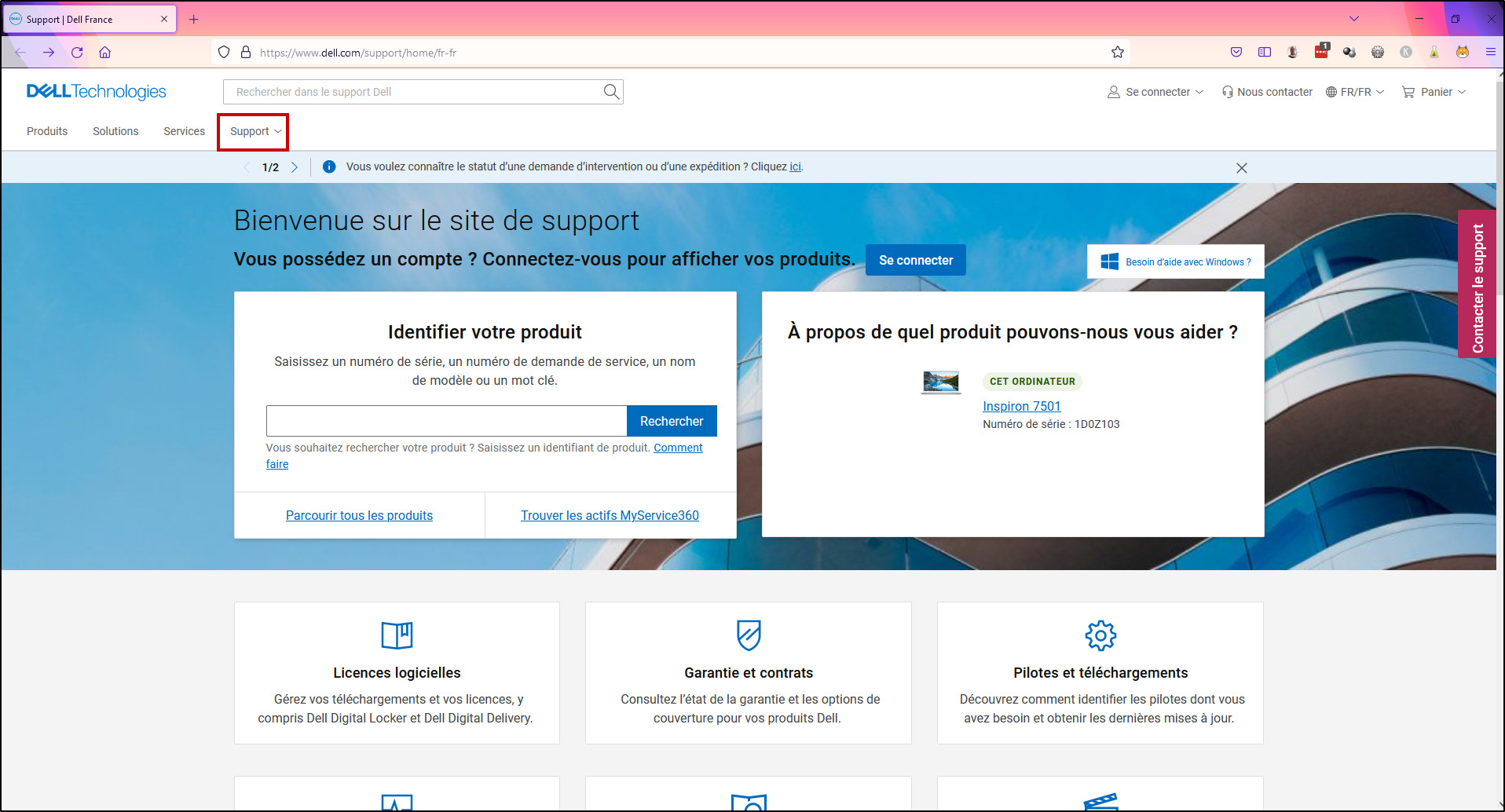This screenshot has width=1505, height=812.
Task: Click the blue Se connecter button
Action: click(916, 260)
